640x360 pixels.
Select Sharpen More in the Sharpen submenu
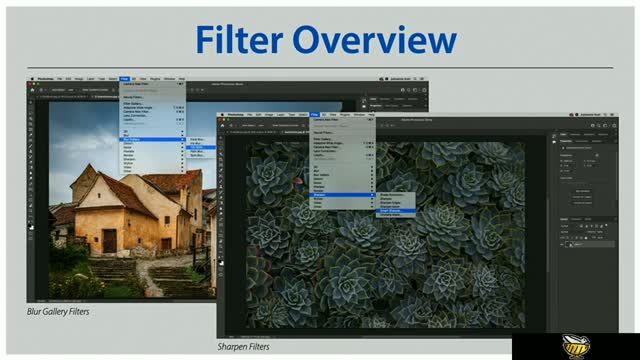point(396,207)
